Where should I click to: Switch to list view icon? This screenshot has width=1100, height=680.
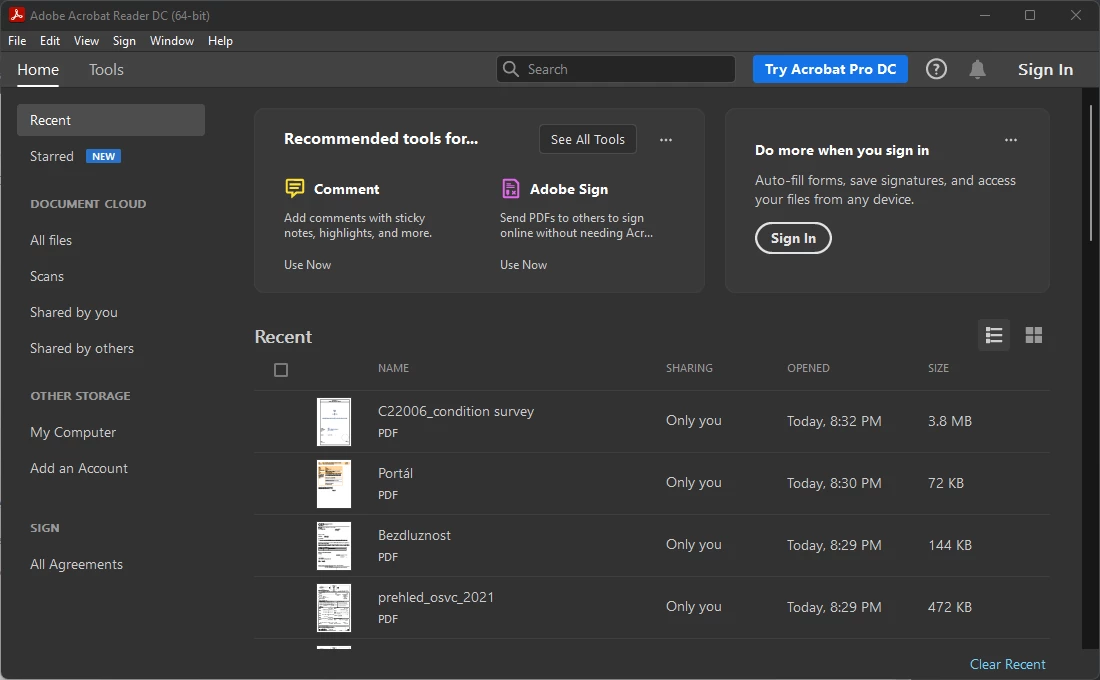click(993, 335)
